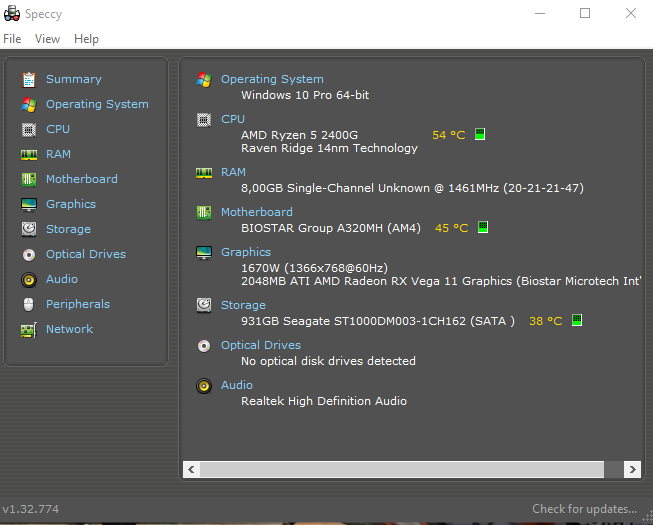Click the Speccy app icon in title bar

click(12, 13)
